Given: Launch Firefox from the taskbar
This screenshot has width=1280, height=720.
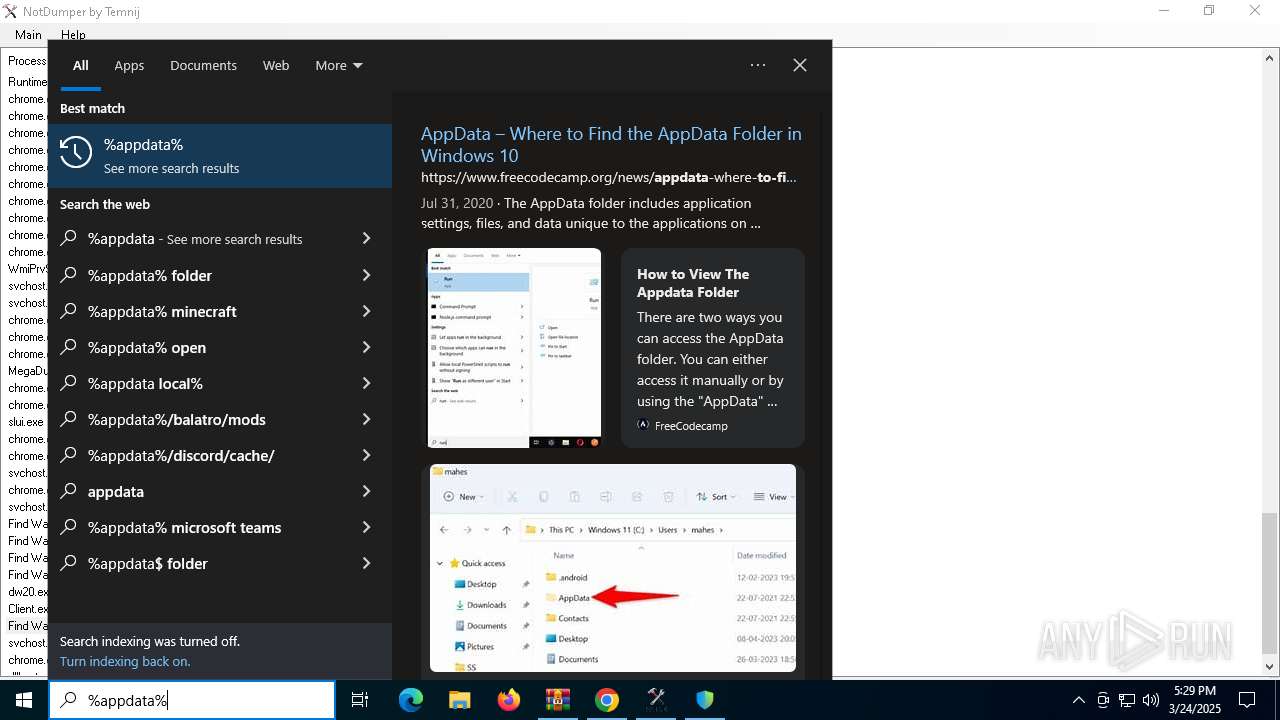Looking at the screenshot, I should point(509,700).
